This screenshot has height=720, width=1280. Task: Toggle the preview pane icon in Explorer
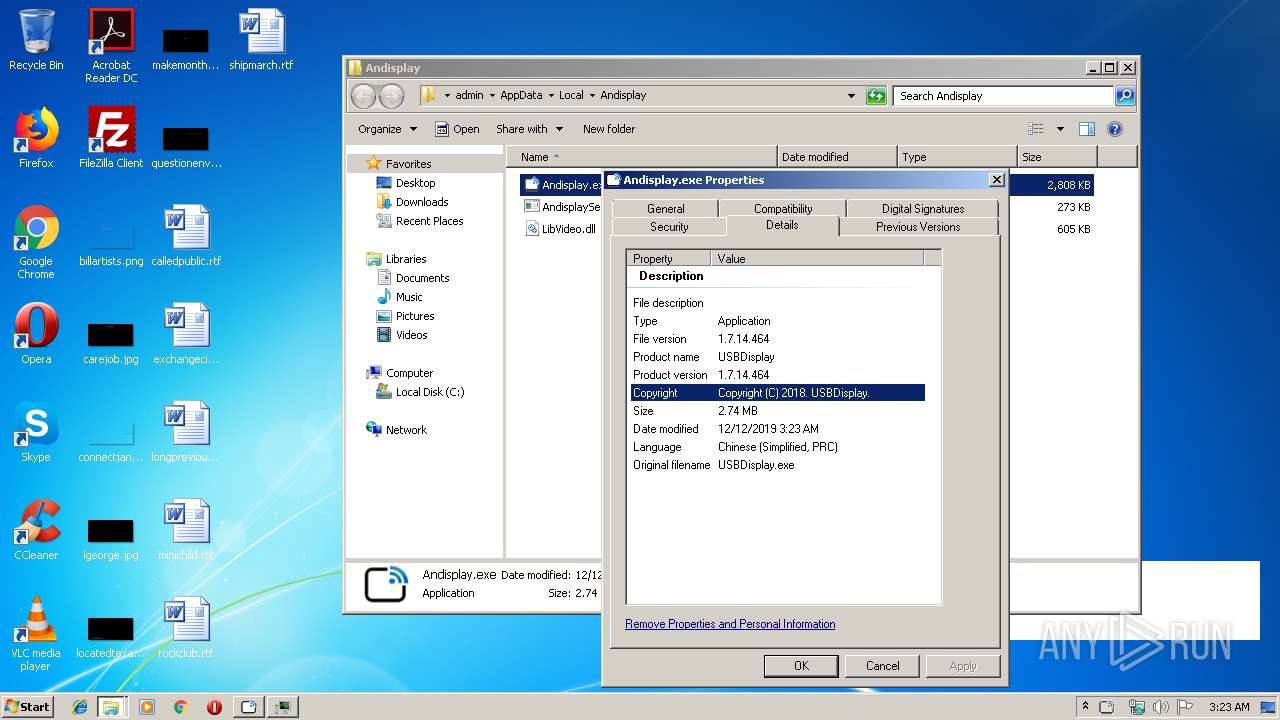(1087, 129)
